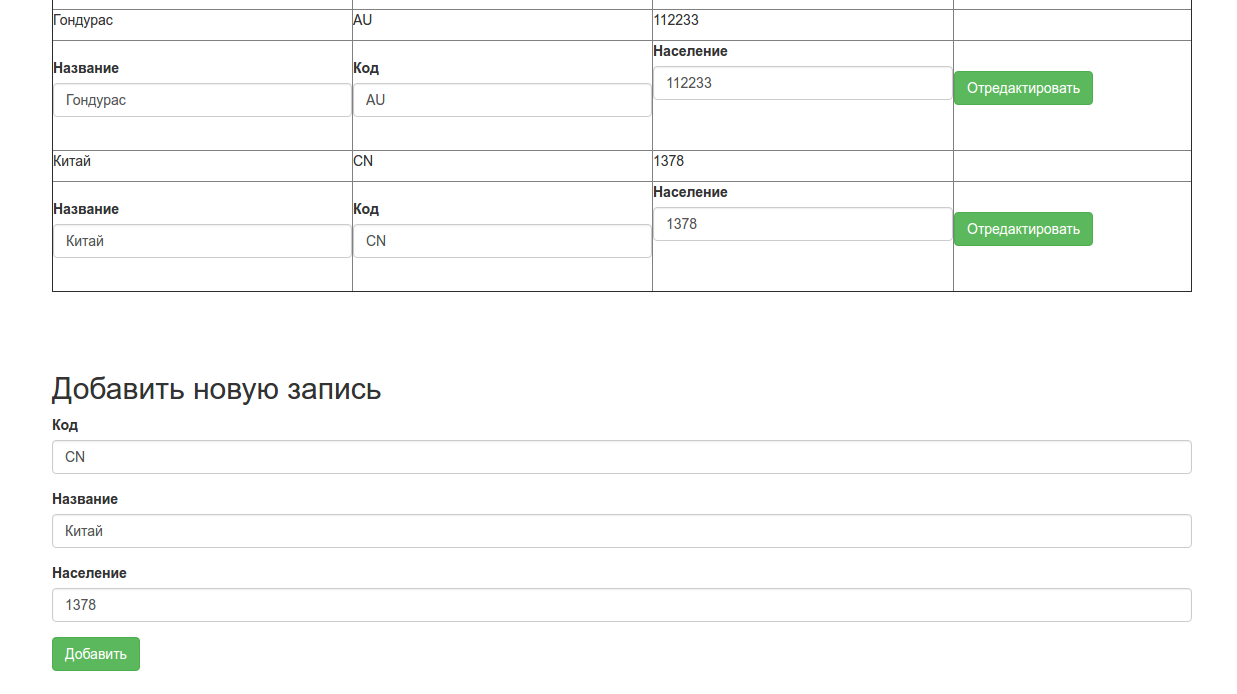Focus Название field in the new record form
Viewport: 1237px width, 694px height.
click(x=621, y=531)
